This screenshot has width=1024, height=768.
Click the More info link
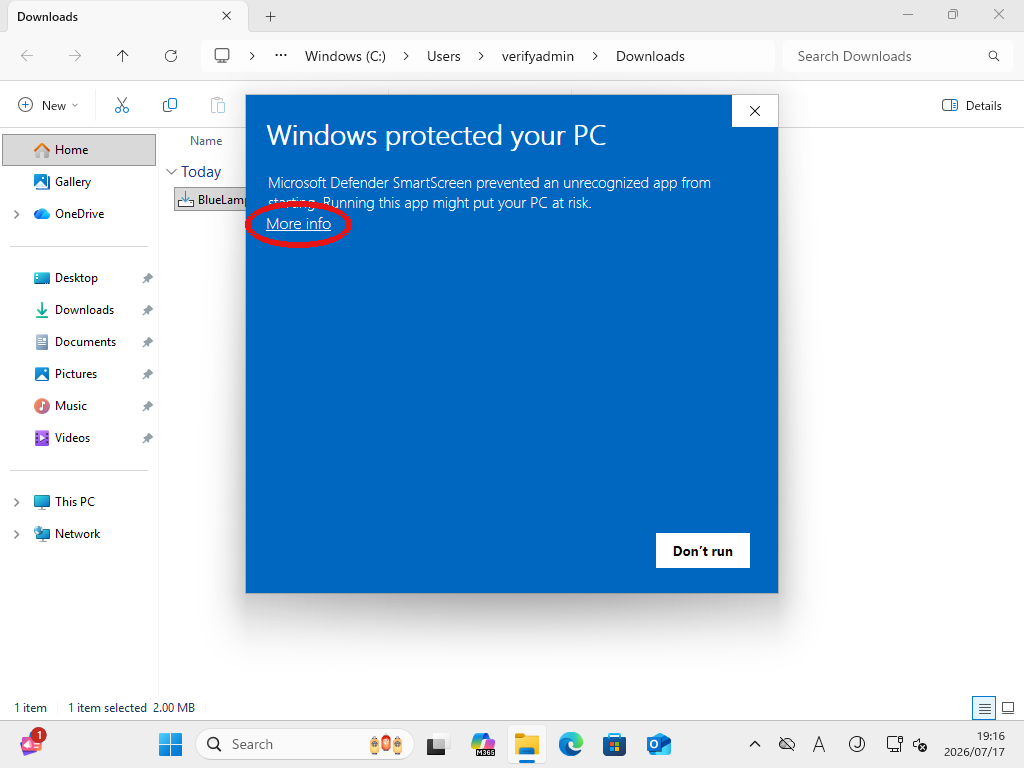tap(298, 224)
